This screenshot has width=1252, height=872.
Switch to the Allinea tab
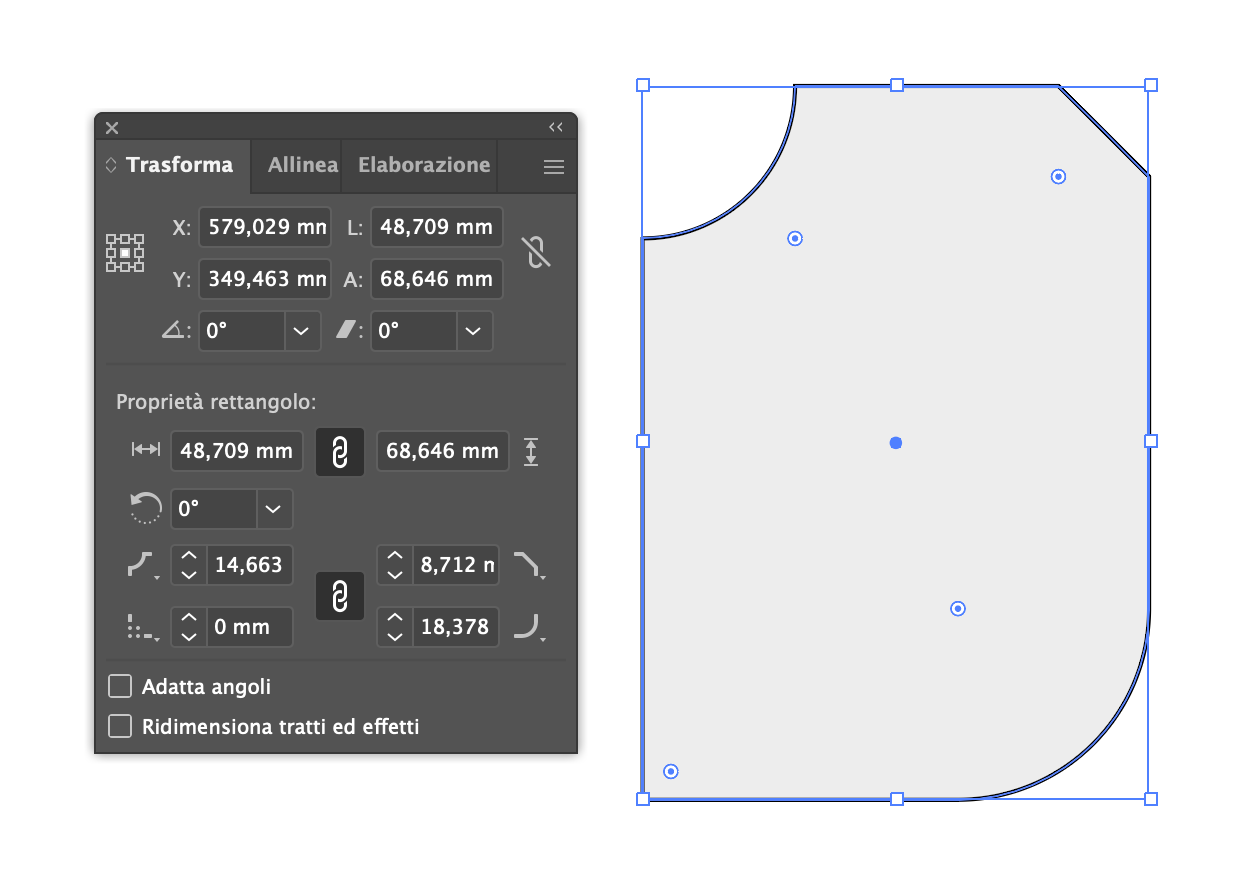[302, 165]
